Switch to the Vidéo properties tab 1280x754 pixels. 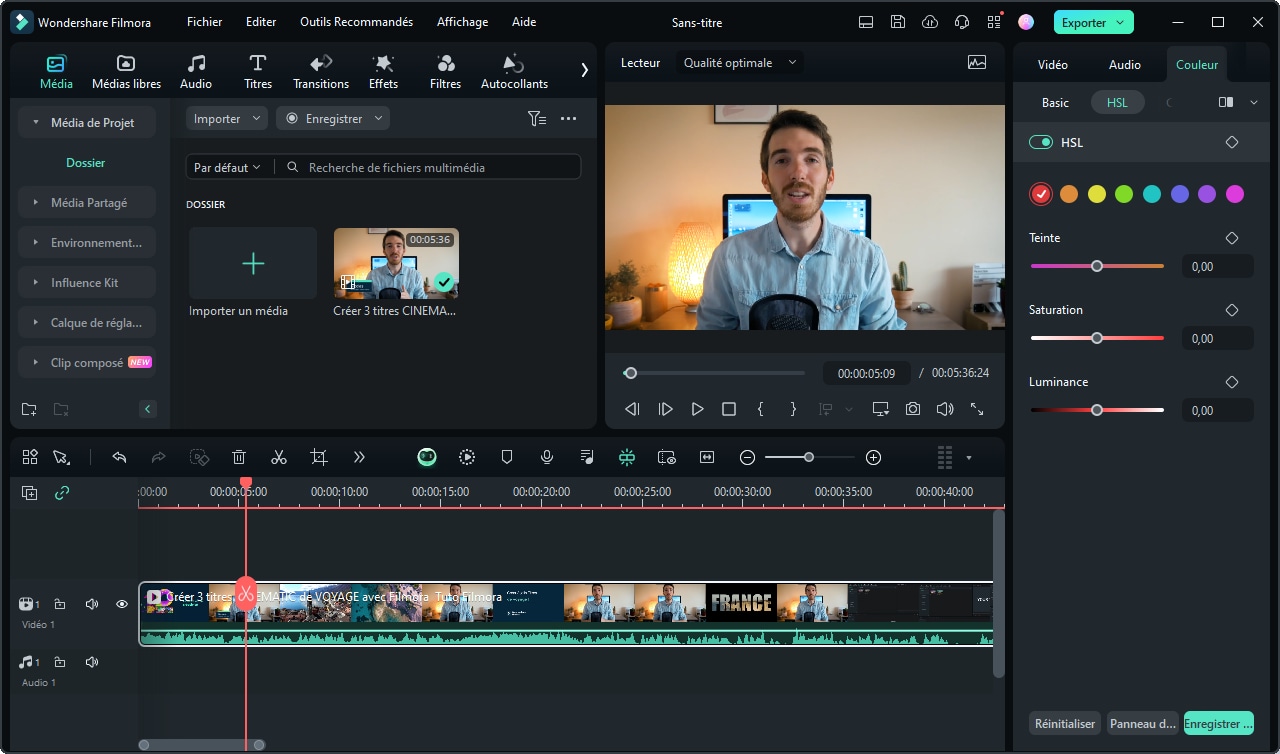[1053, 64]
